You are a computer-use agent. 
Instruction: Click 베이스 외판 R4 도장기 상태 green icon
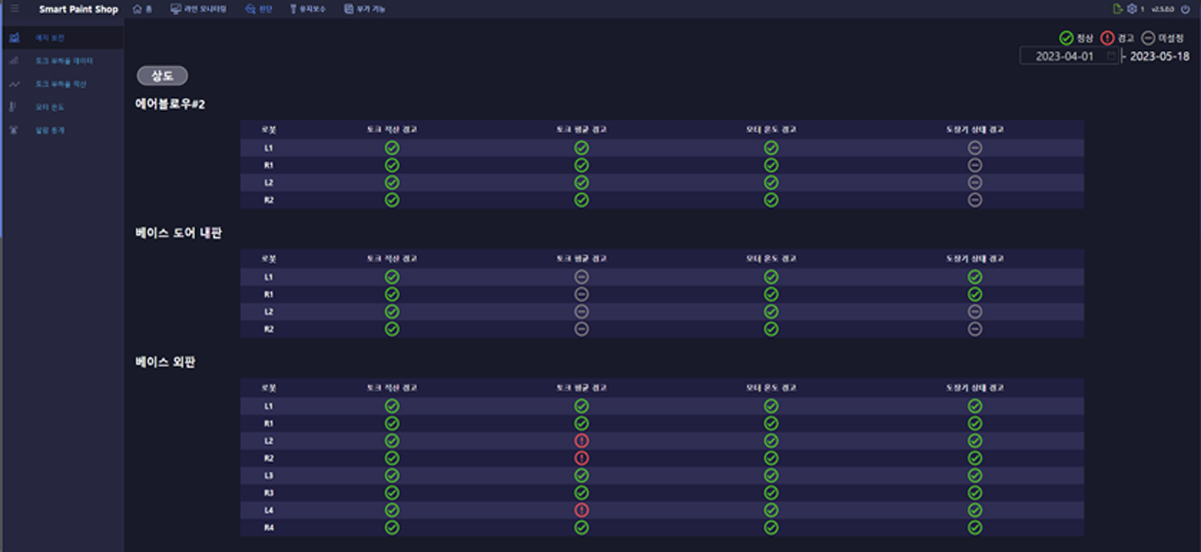coord(975,527)
